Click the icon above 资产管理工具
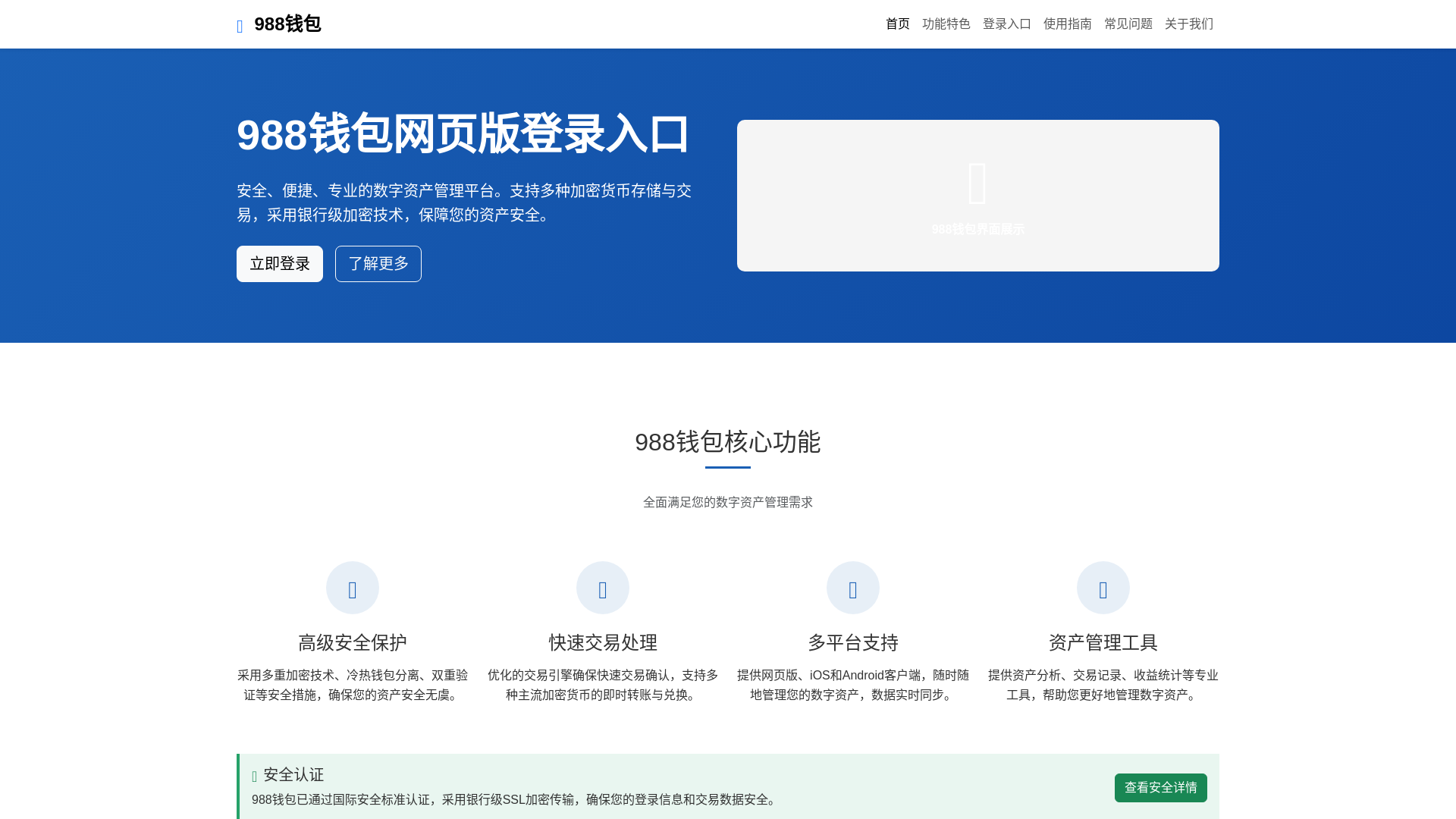The image size is (1456, 819). point(1103,589)
